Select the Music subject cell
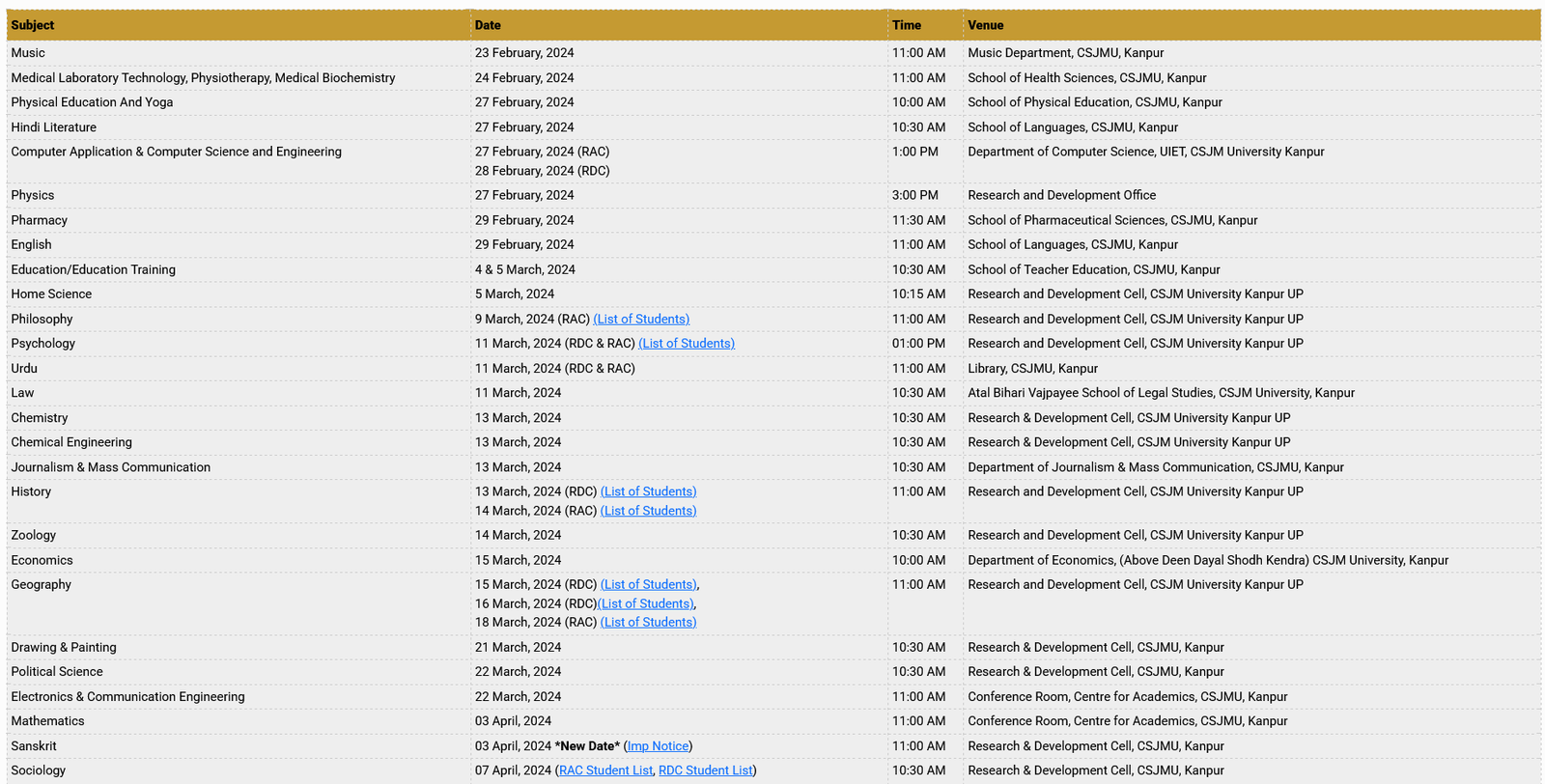The image size is (1545, 784). tap(28, 53)
